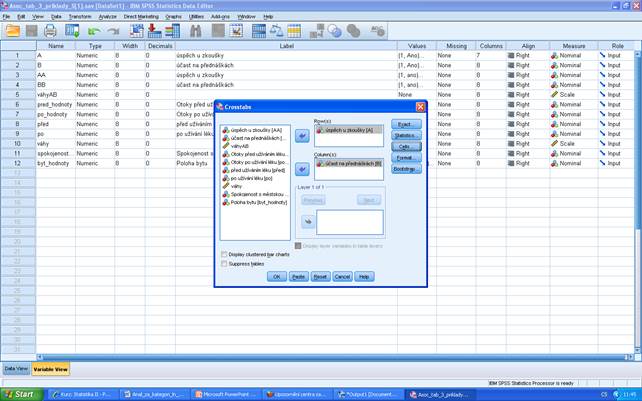Select the Variable View tab
The image size is (642, 401).
tap(51, 369)
